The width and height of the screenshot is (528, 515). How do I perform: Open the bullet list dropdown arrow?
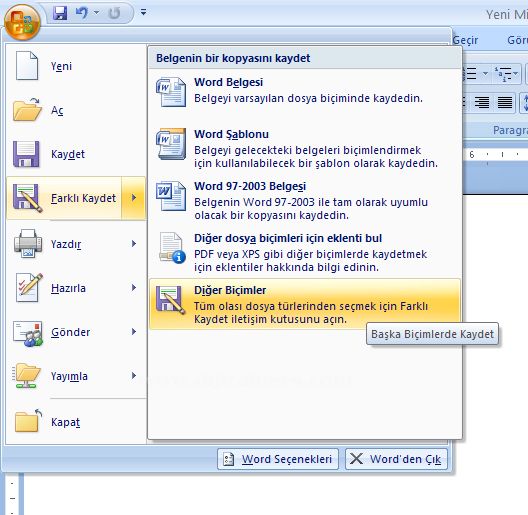tap(485, 73)
